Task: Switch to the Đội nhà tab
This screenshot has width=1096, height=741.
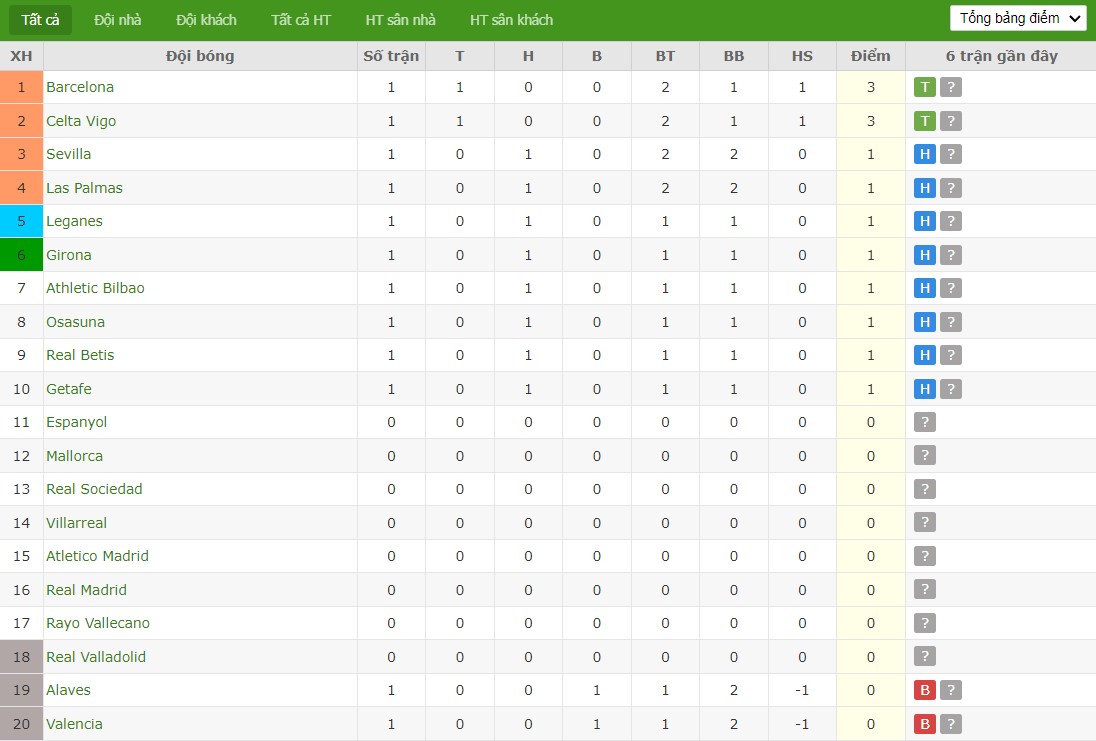Action: click(x=117, y=20)
